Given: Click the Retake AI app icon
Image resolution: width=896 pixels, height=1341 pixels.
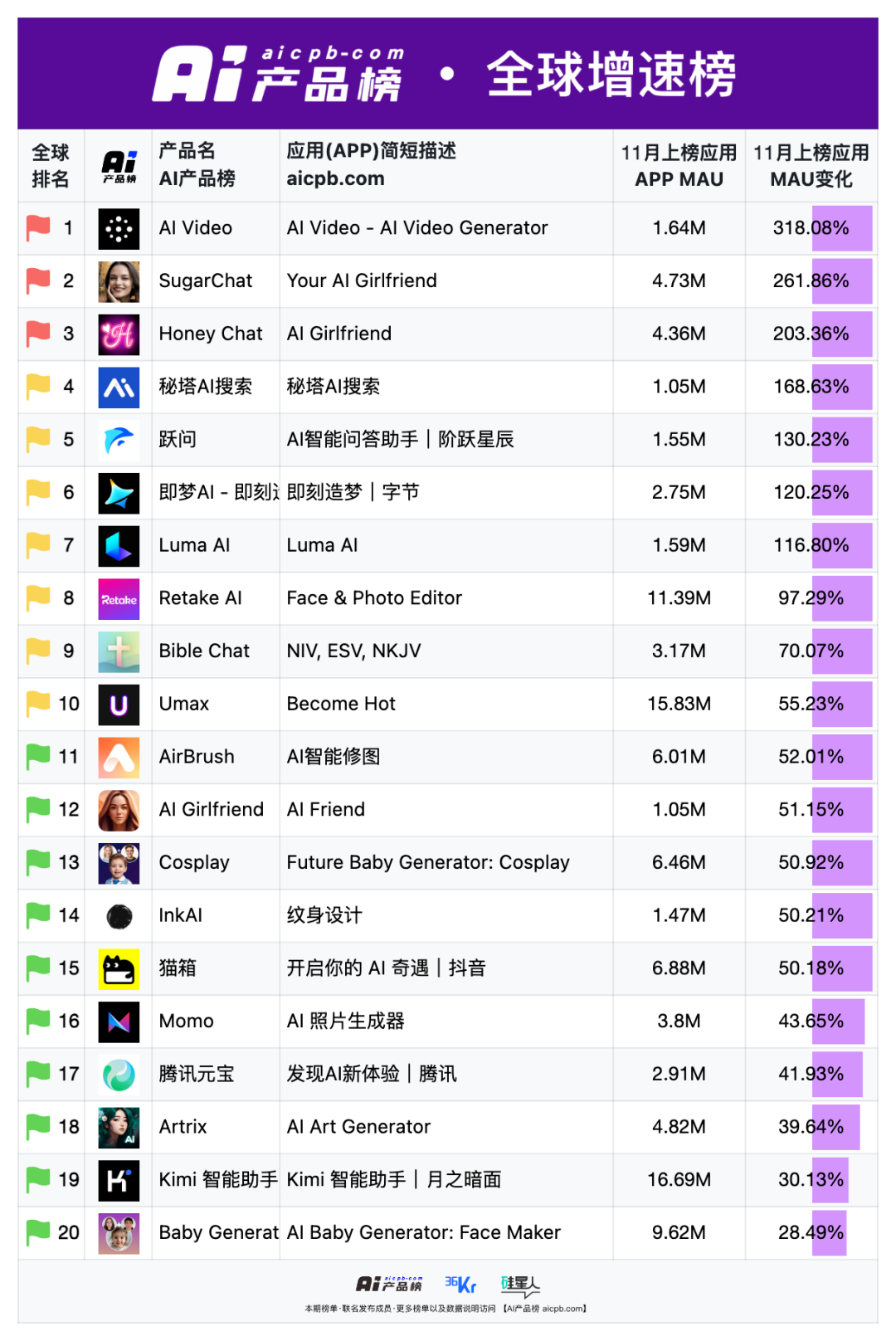Looking at the screenshot, I should [119, 599].
